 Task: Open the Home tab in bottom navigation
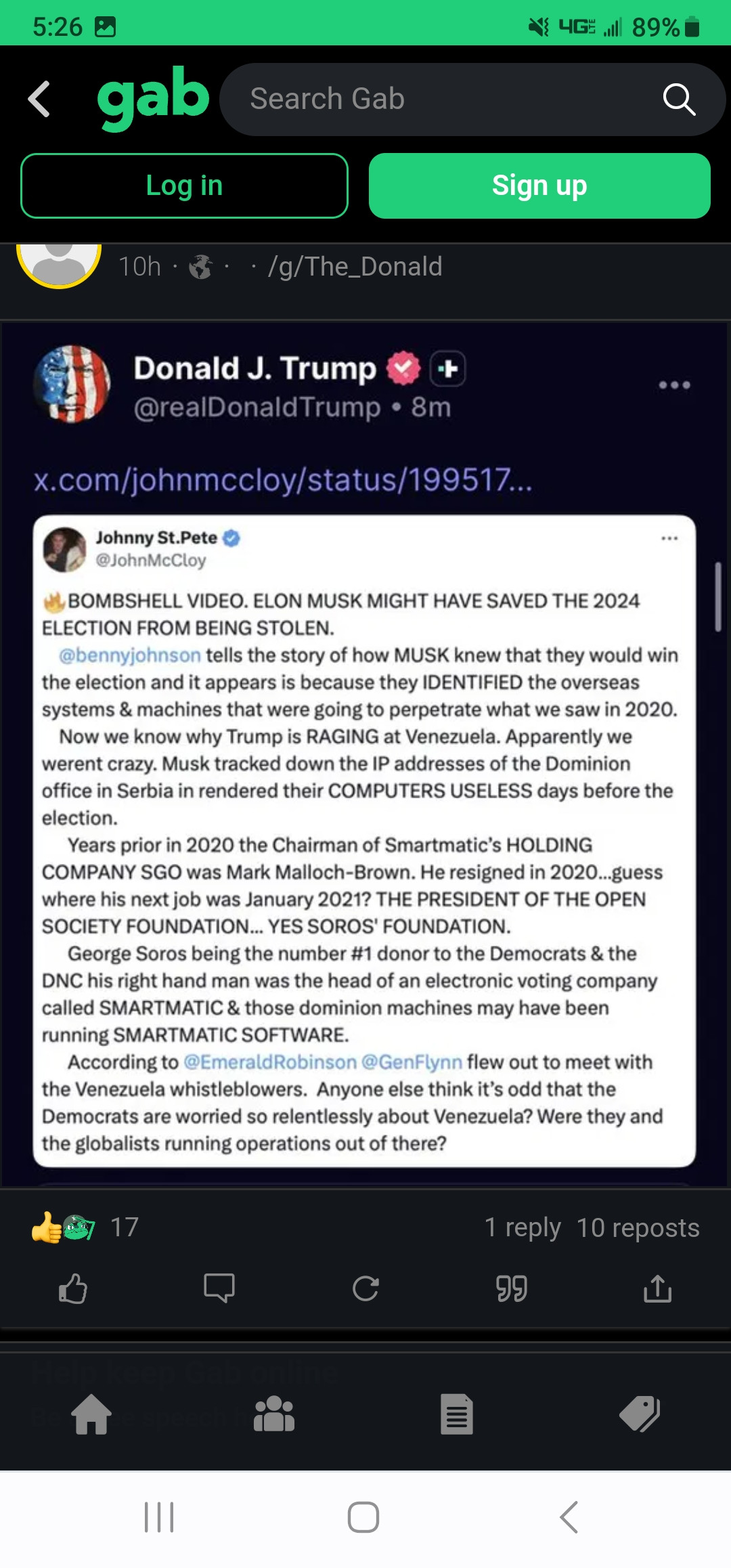(x=91, y=1414)
